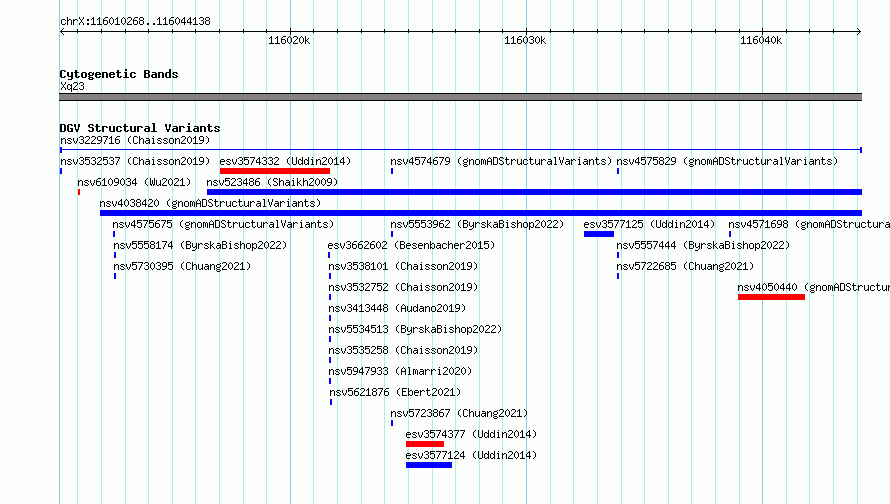The width and height of the screenshot is (890, 504).
Task: Click nsv3535258 (Chaisson2019) label
Action: [404, 350]
